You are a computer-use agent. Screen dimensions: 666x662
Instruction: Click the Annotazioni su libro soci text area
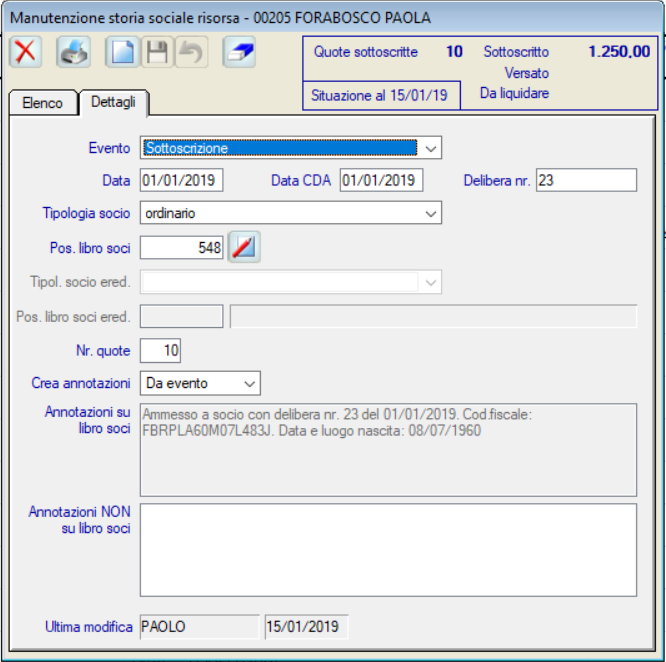(x=388, y=450)
